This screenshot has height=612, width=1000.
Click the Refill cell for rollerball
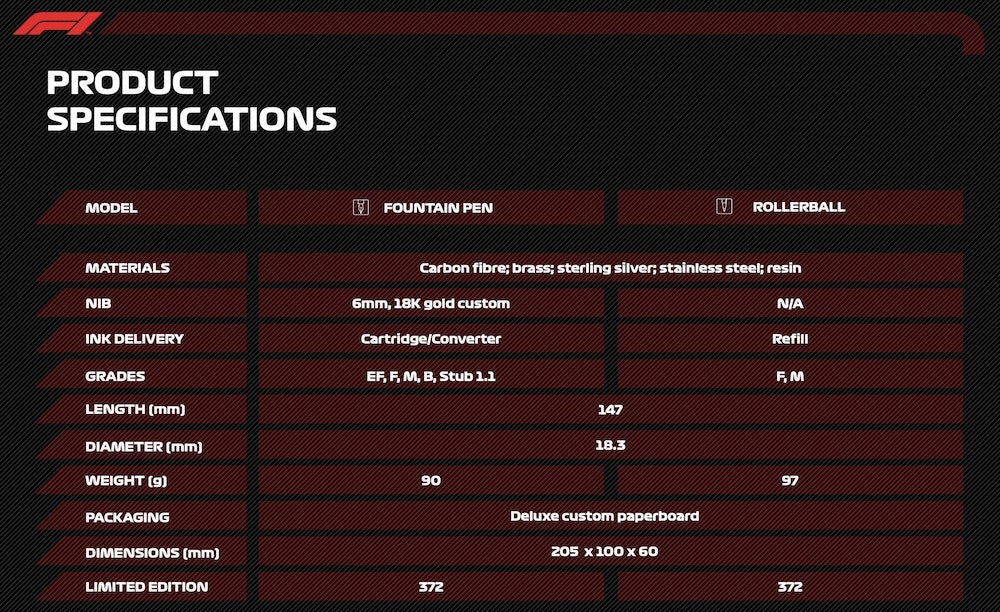click(790, 339)
